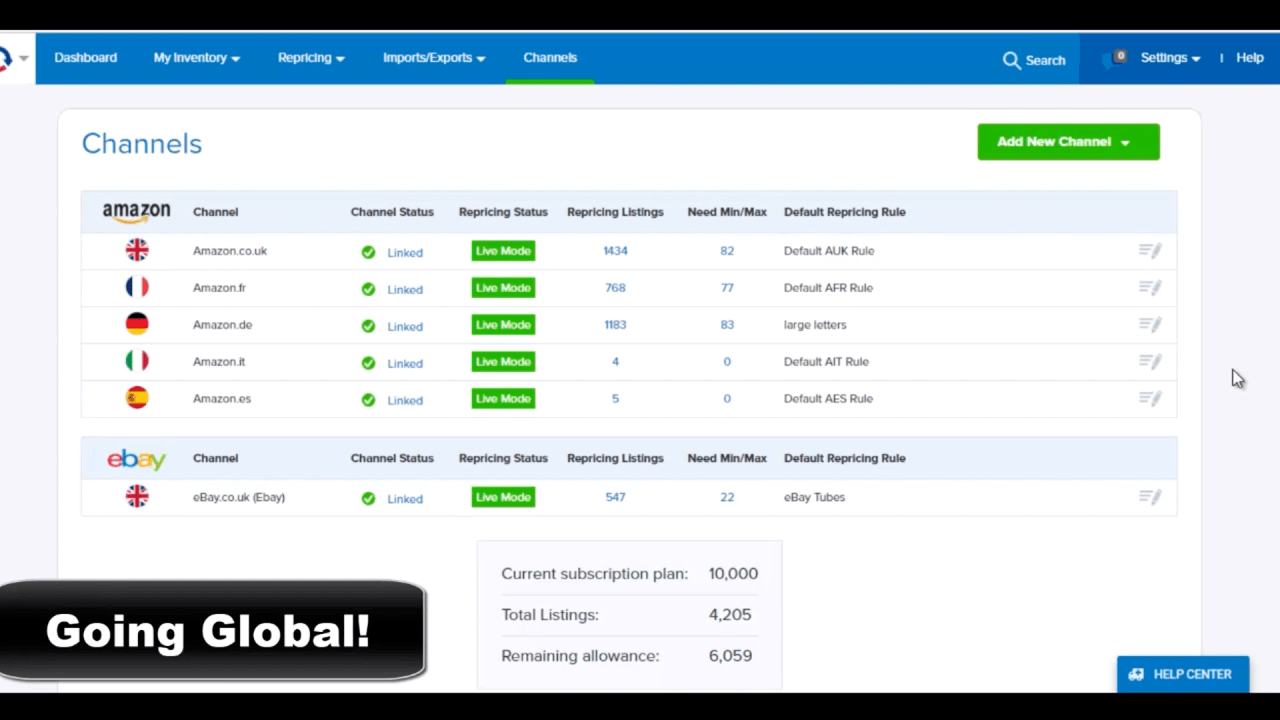Viewport: 1280px width, 720px height.
Task: Select the edit icon for Amazon.it
Action: point(1150,362)
